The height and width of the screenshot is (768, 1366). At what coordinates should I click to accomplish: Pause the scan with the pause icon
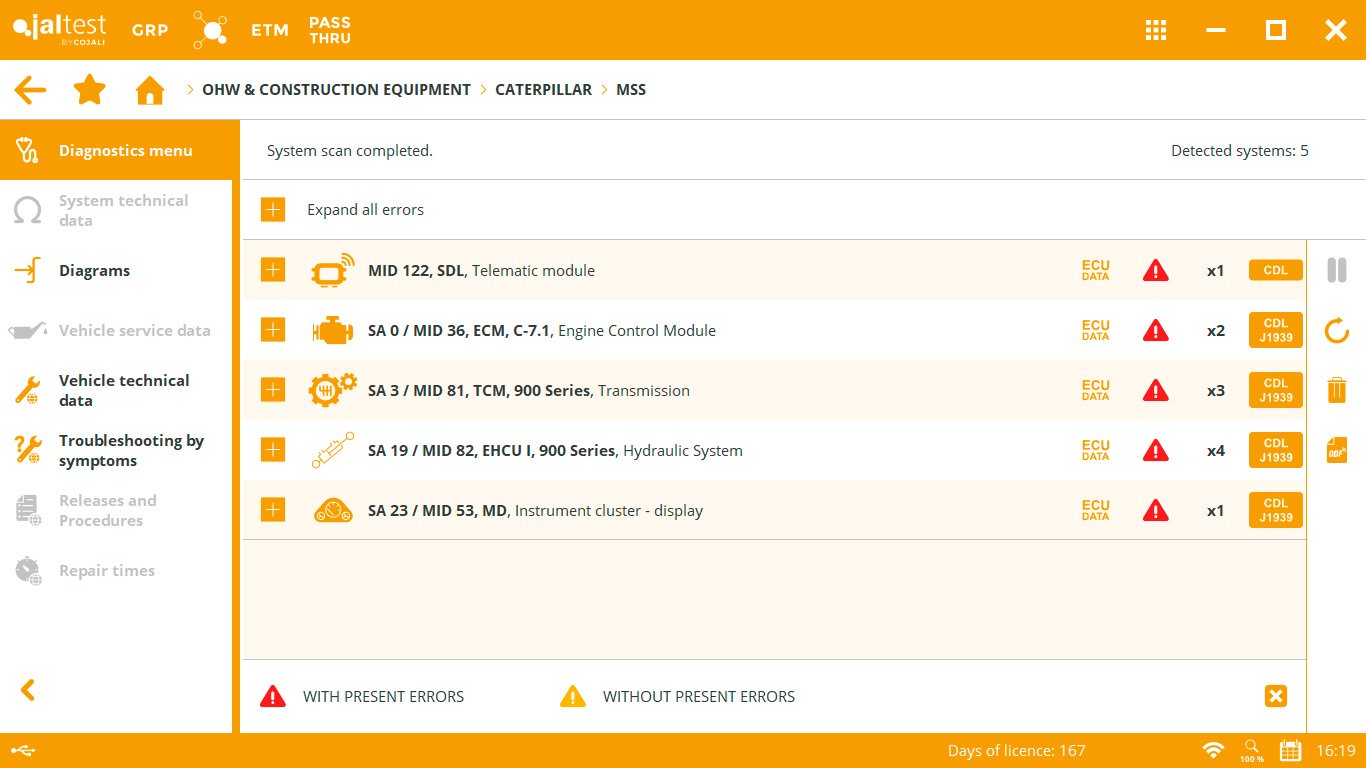click(x=1336, y=270)
